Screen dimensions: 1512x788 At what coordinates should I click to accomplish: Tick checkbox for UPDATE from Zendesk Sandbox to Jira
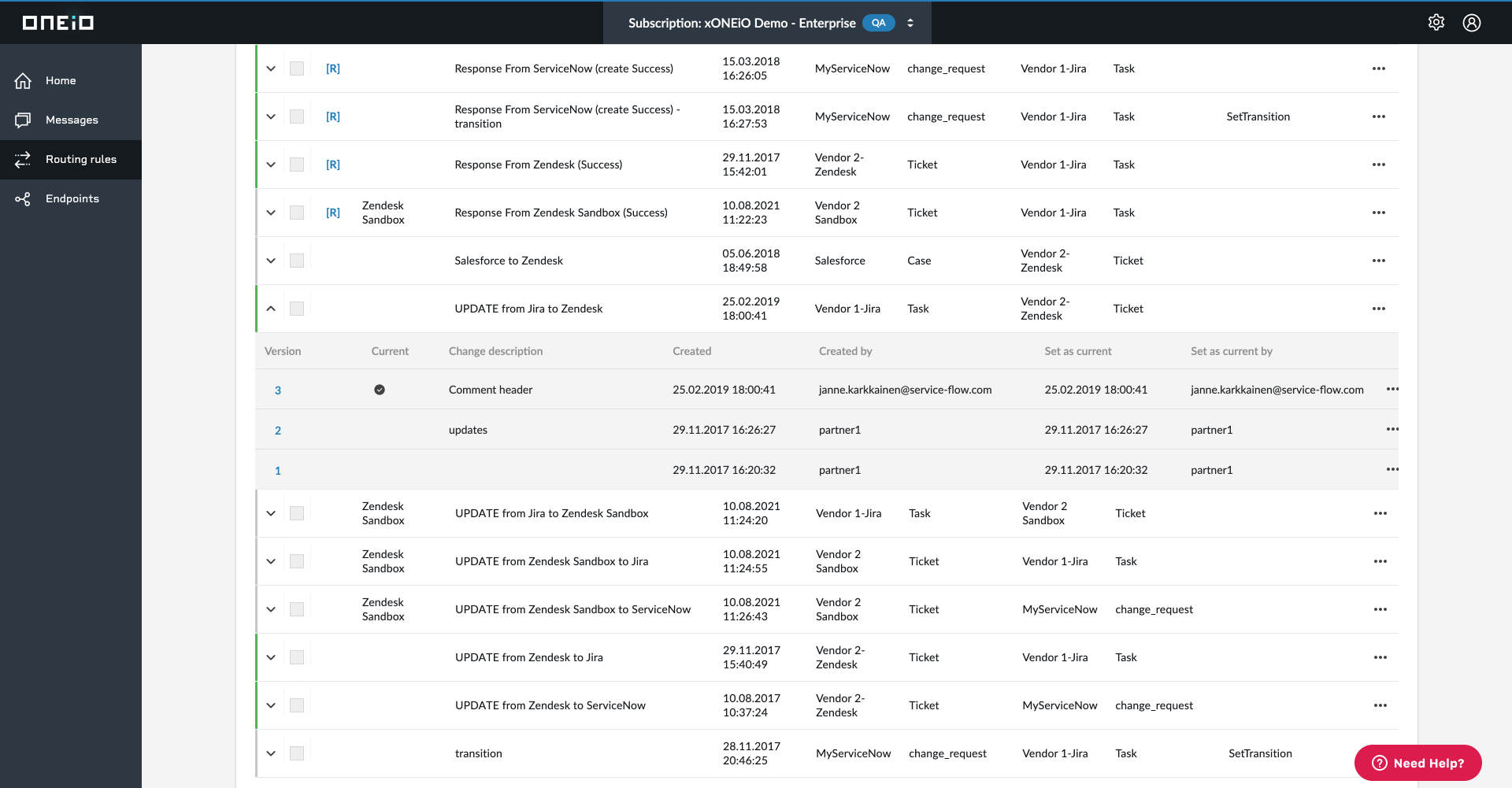point(297,561)
